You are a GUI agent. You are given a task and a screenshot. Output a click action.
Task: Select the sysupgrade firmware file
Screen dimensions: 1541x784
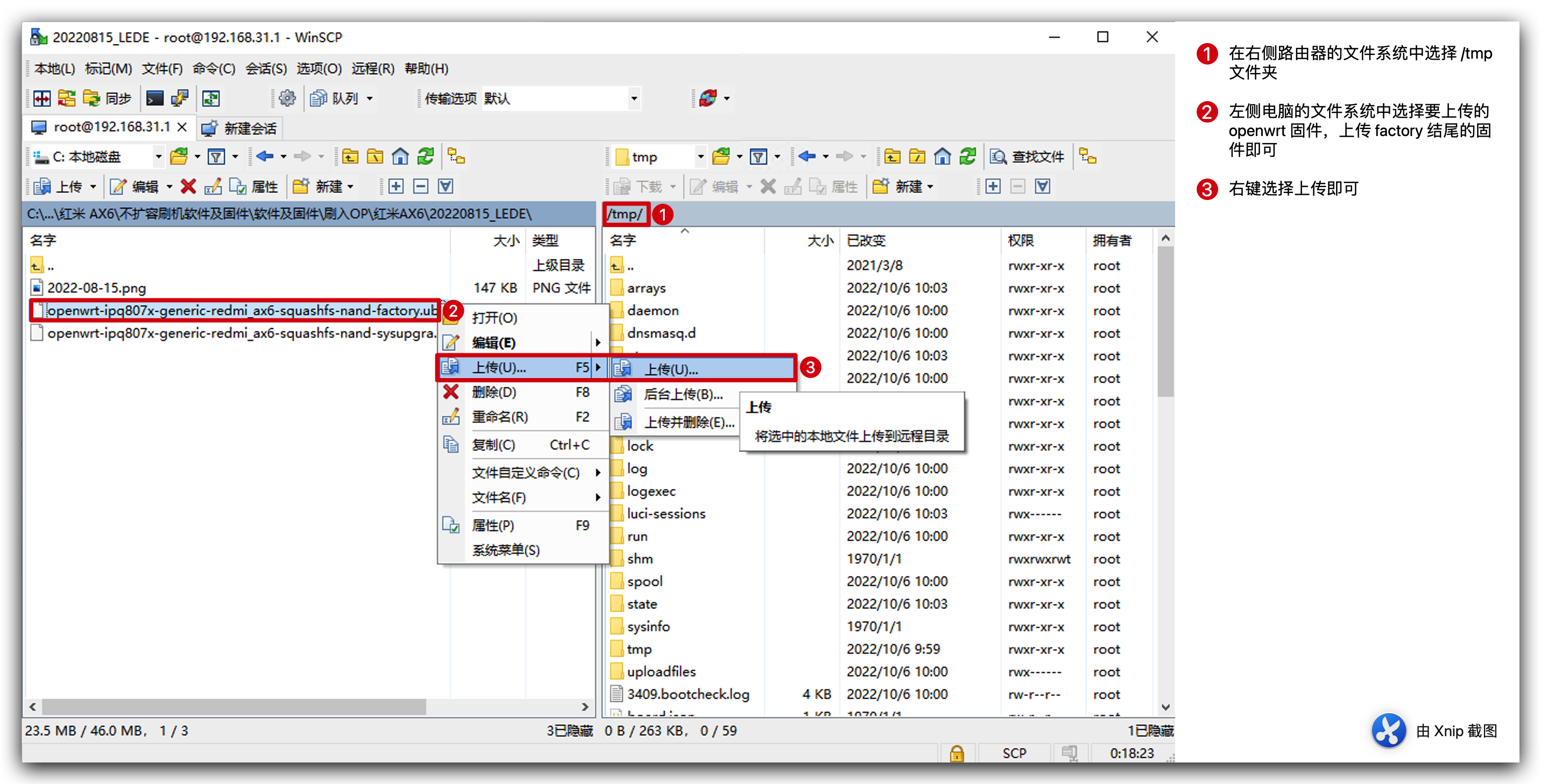tap(235, 334)
